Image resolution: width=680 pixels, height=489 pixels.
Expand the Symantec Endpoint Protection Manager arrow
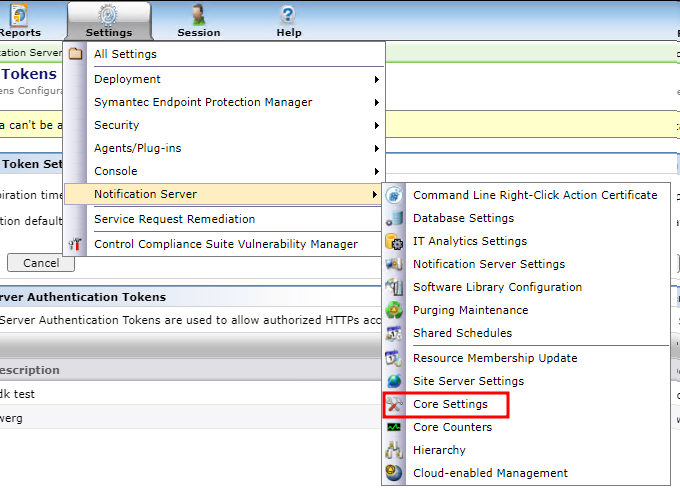coord(376,102)
